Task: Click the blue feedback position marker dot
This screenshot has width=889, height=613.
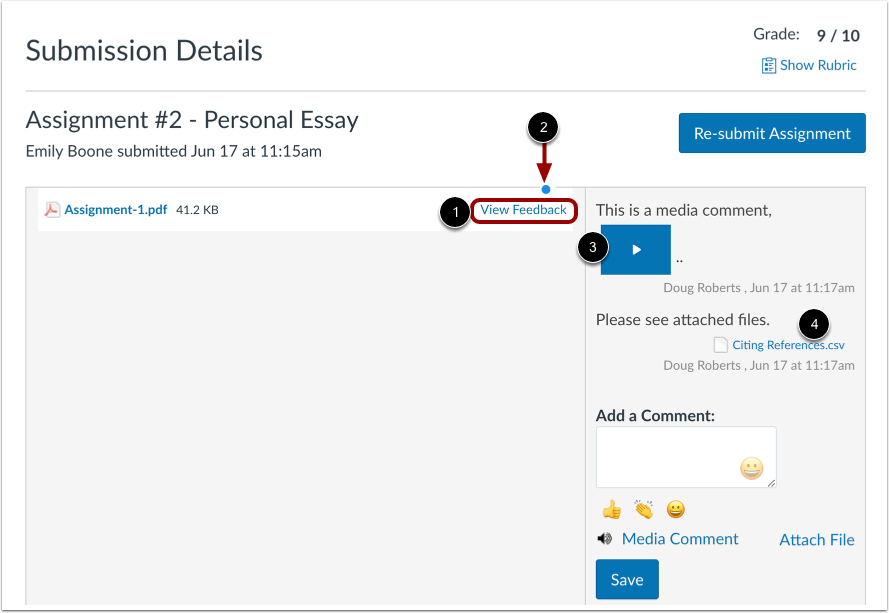Action: click(545, 188)
